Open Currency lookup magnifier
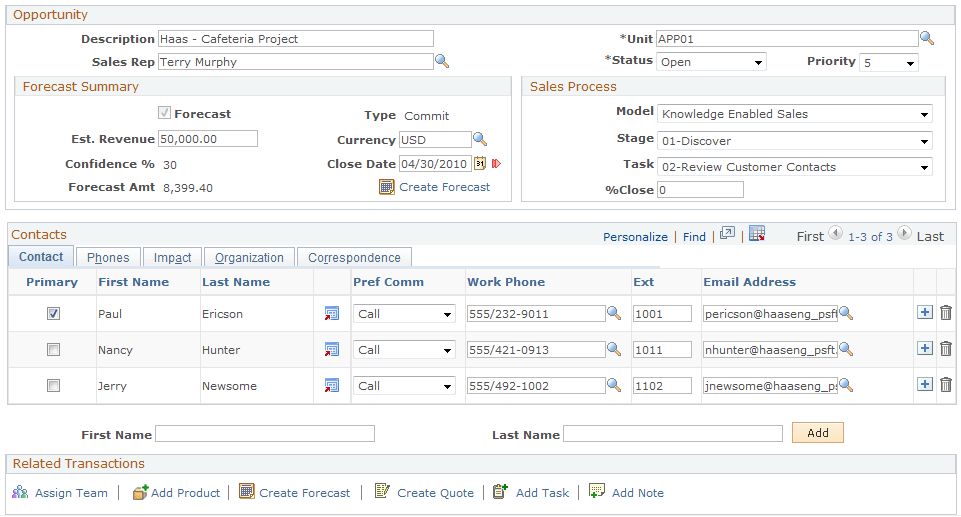 (480, 140)
